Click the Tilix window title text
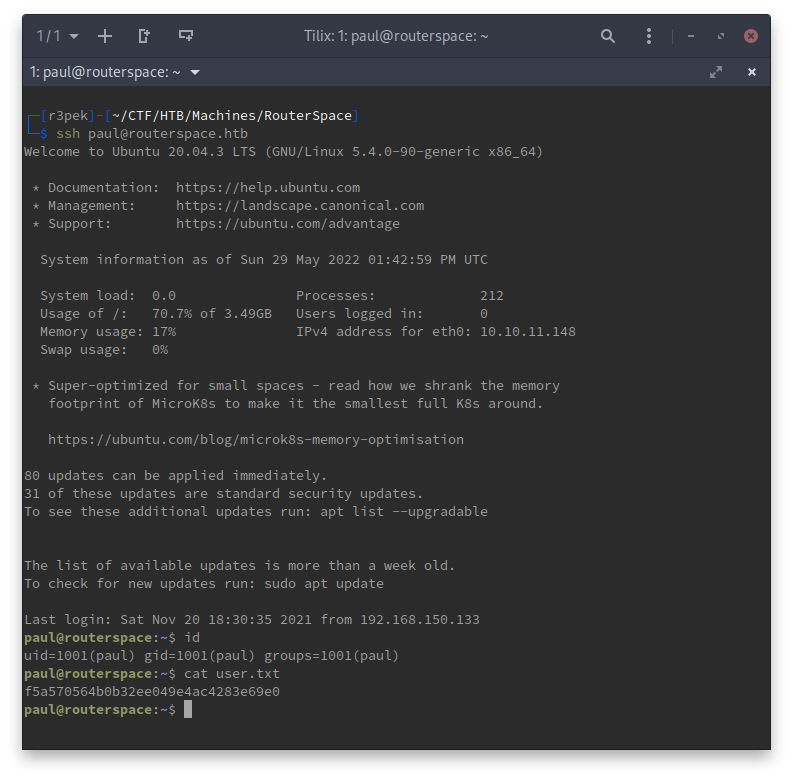This screenshot has height=780, width=793. [395, 36]
